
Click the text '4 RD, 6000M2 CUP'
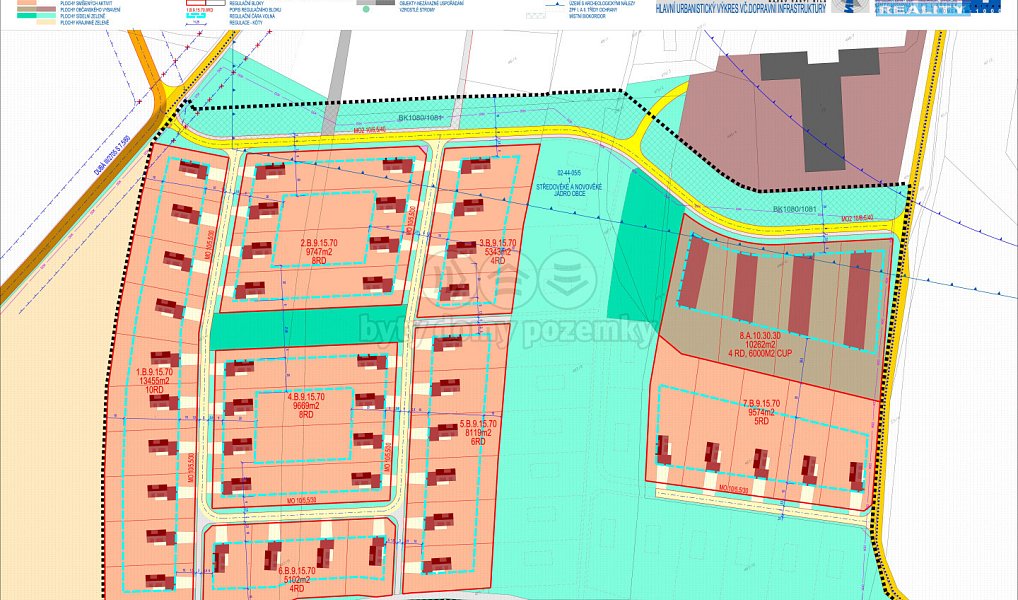pyautogui.click(x=760, y=354)
